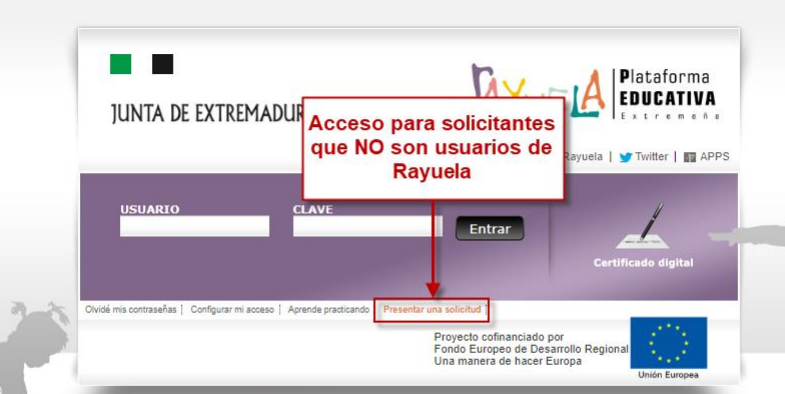Open Aprende practicando link

coord(328,309)
